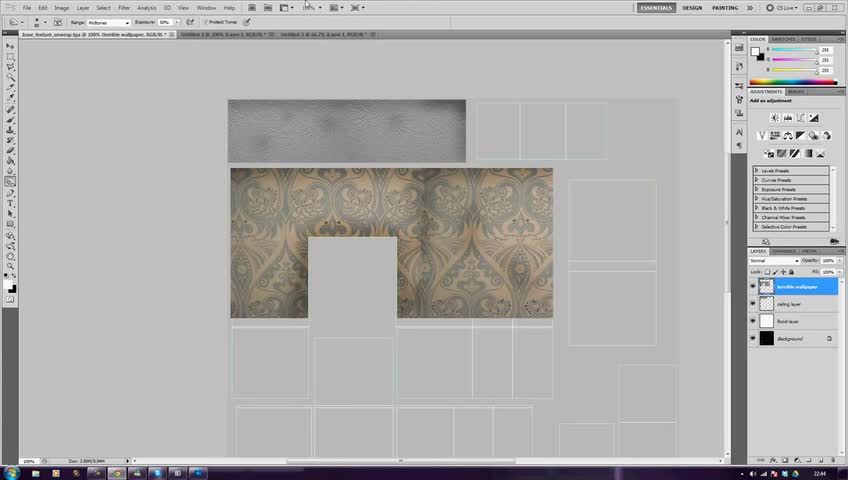Viewport: 848px width, 480px height.
Task: Select the Rectangular Marquee tool
Action: [10, 57]
